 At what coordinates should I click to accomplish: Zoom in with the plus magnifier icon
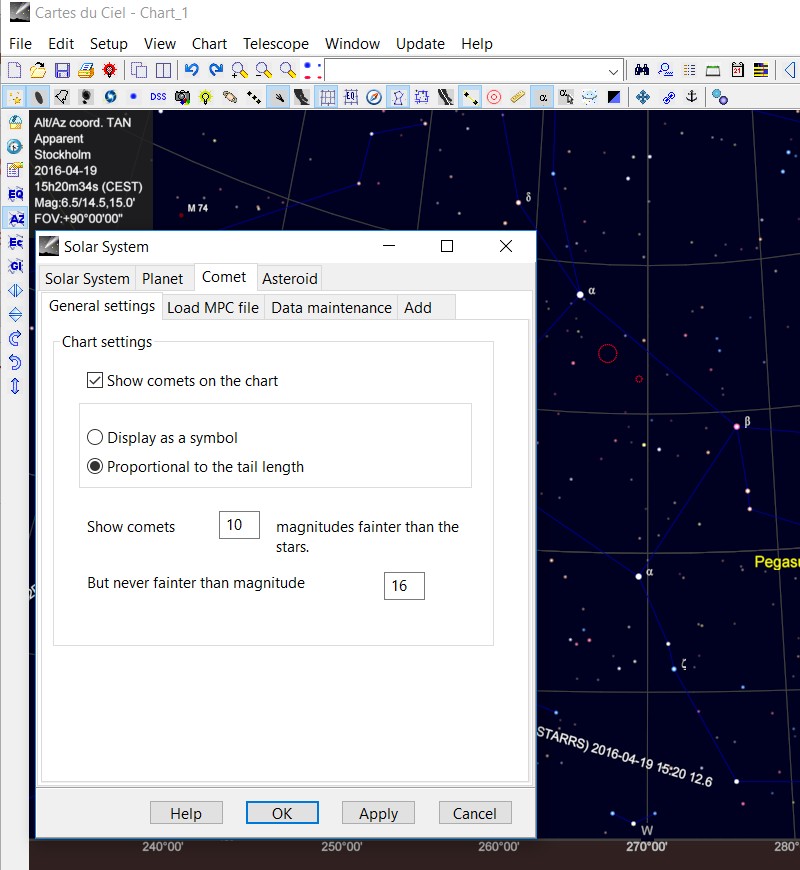coord(240,70)
